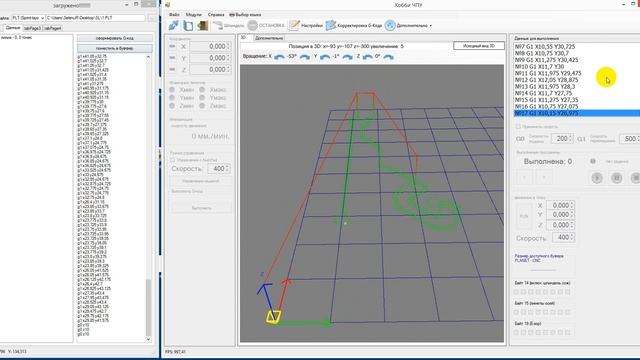Switch to the 3D tab
This screenshot has width=640, height=360.
tap(244, 38)
